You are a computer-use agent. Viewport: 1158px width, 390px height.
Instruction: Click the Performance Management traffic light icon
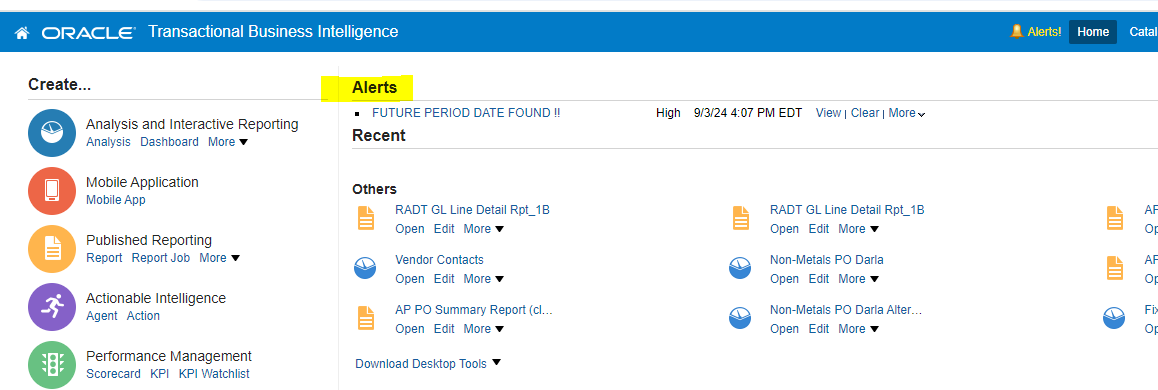(52, 365)
